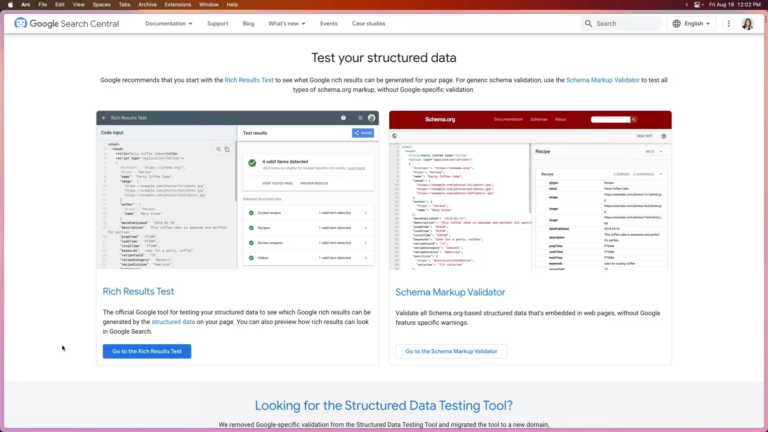Click the help icon in Rich Results screenshot

[x=343, y=118]
